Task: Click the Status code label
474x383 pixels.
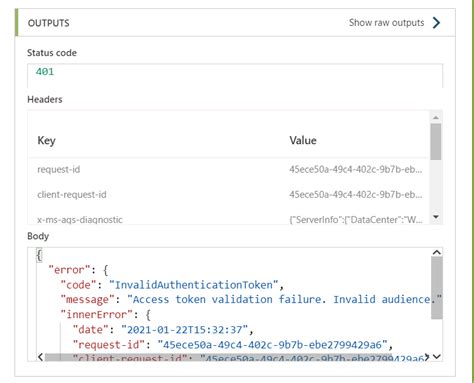Action: point(52,53)
